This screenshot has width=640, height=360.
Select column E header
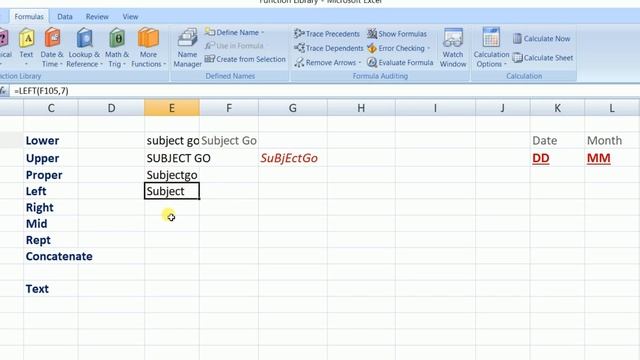pyautogui.click(x=172, y=108)
